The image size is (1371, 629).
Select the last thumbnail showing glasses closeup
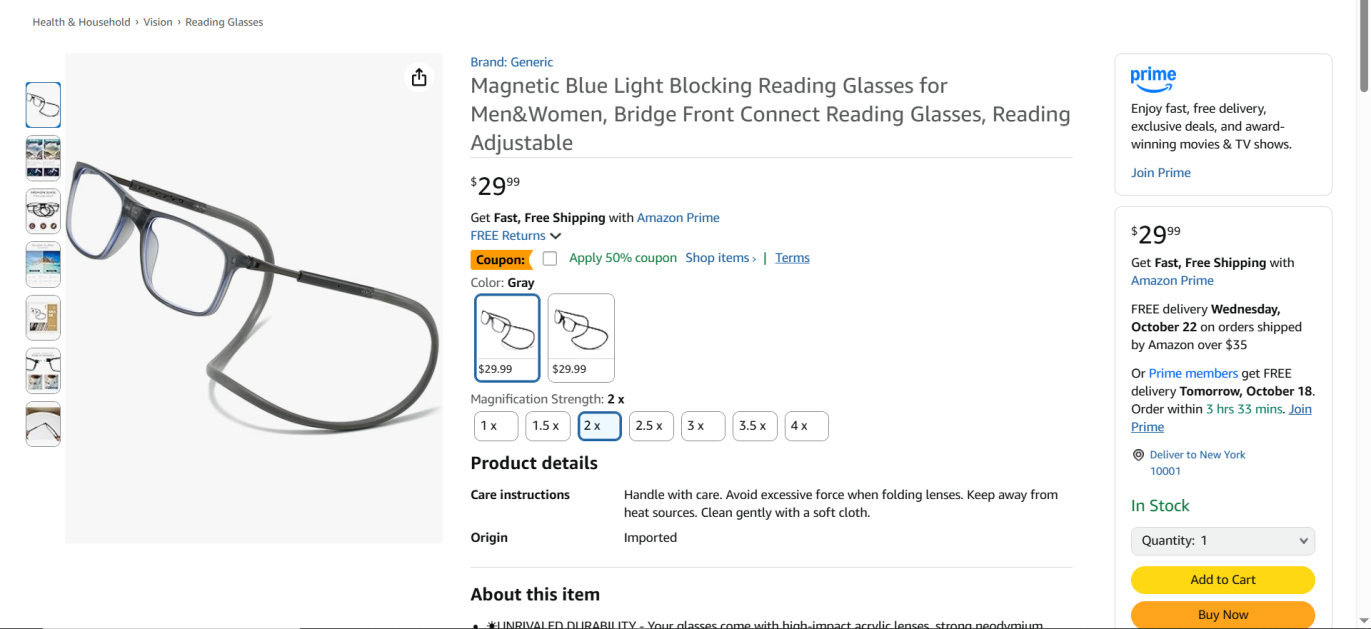(43, 424)
